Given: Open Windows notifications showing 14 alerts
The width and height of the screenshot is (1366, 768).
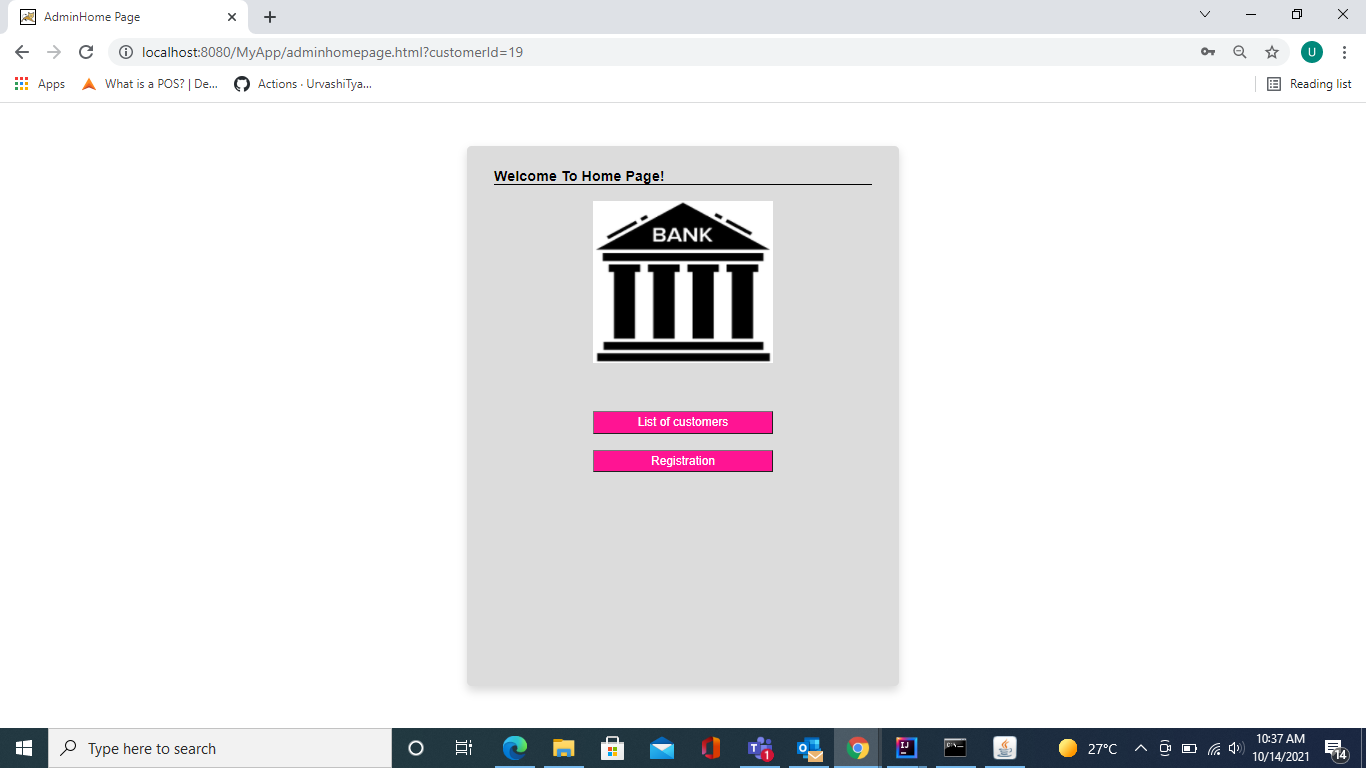Looking at the screenshot, I should coord(1337,747).
